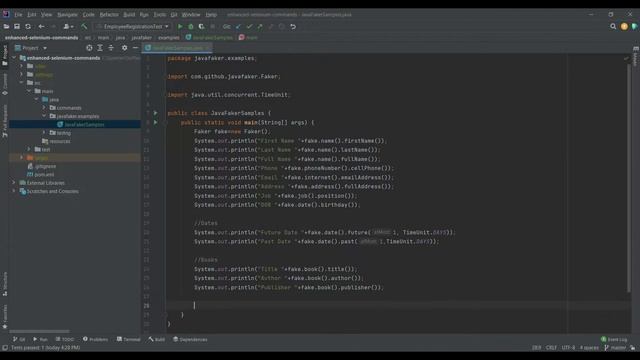Click the '4 spaces' indent status entry
640x360 pixels.
tap(589, 348)
